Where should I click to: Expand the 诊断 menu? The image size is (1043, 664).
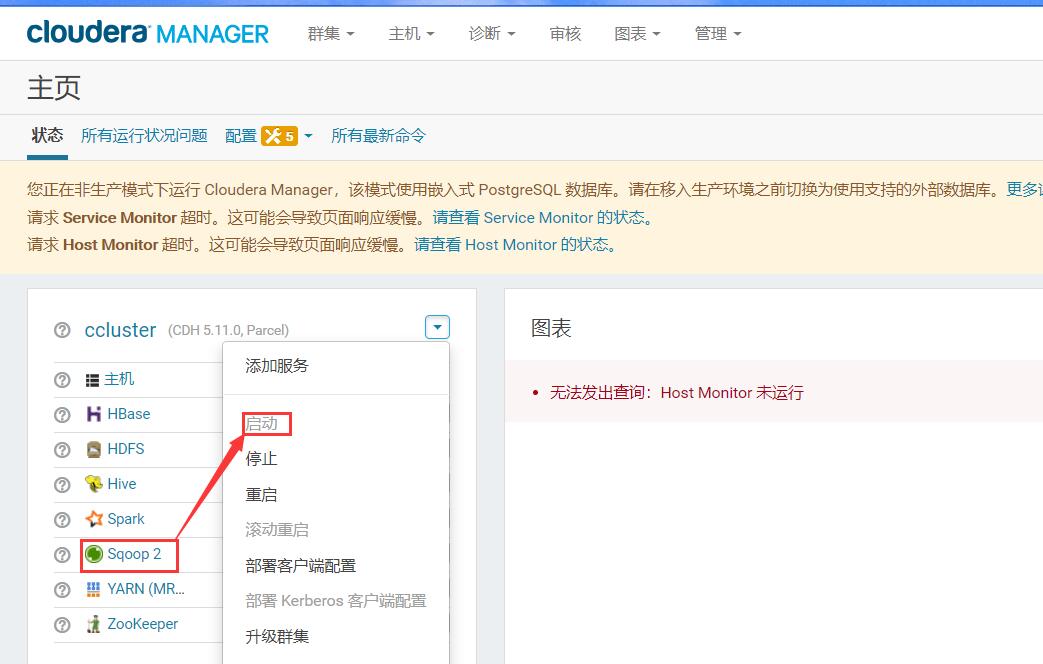pyautogui.click(x=492, y=33)
